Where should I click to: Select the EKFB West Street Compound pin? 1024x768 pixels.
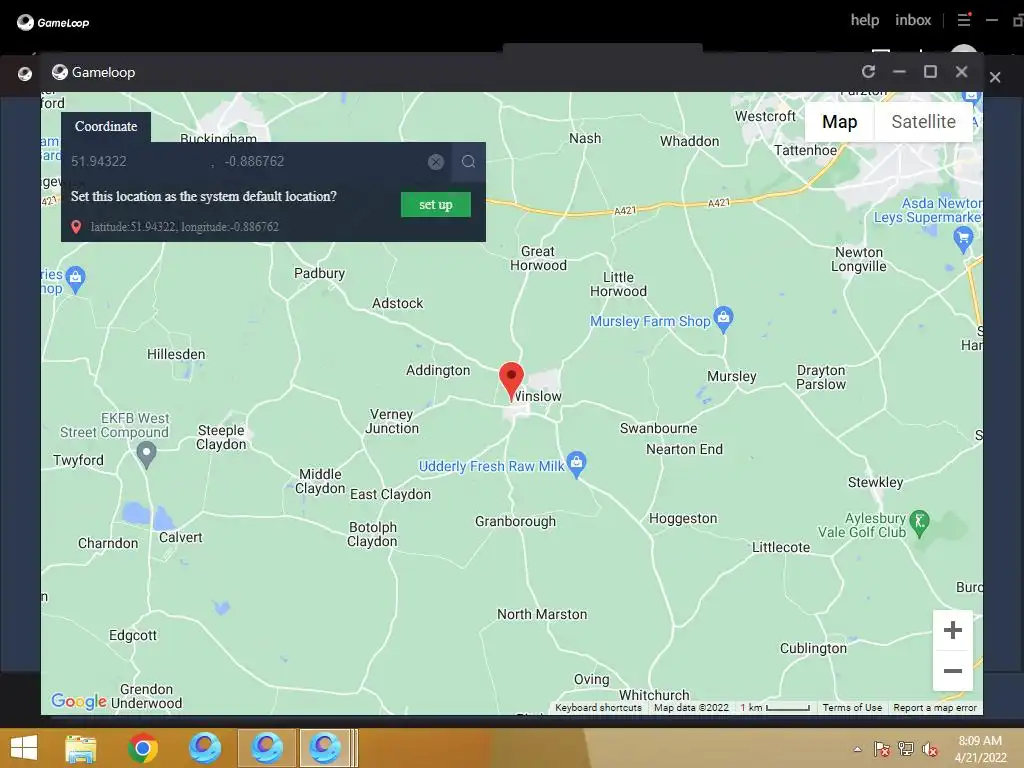tap(146, 455)
